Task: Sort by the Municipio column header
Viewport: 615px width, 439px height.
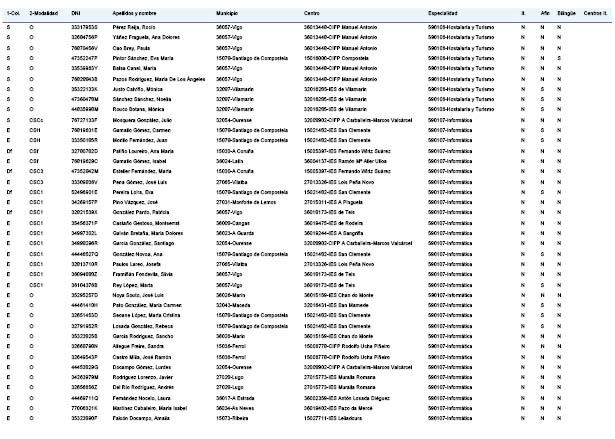Action: (227, 13)
